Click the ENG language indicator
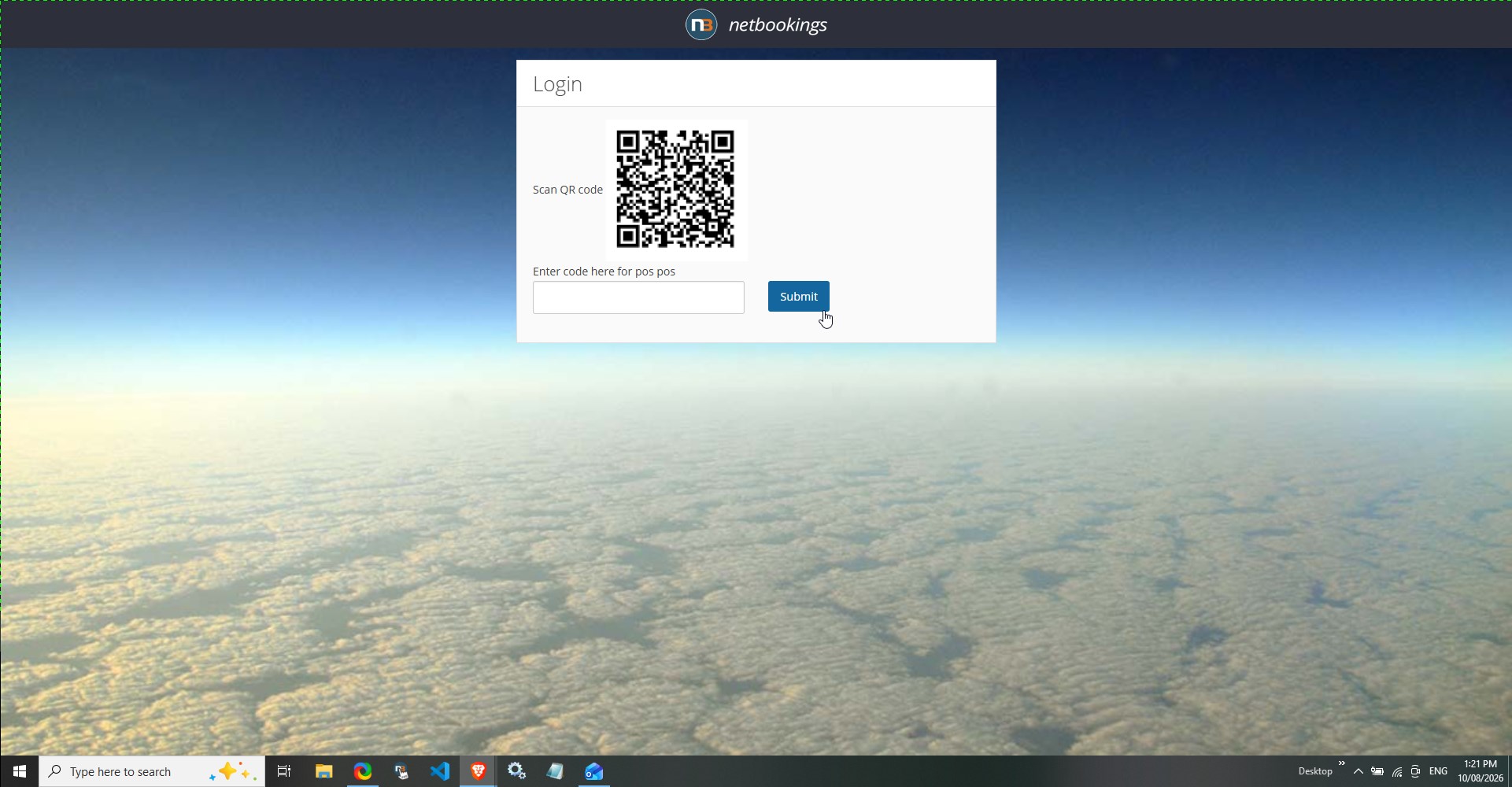 1439,771
